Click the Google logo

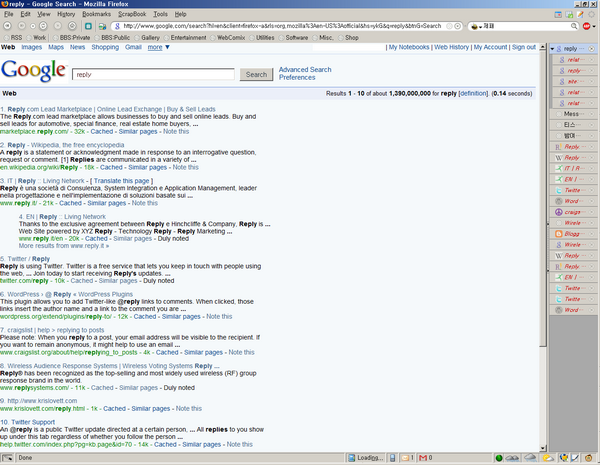[34, 71]
